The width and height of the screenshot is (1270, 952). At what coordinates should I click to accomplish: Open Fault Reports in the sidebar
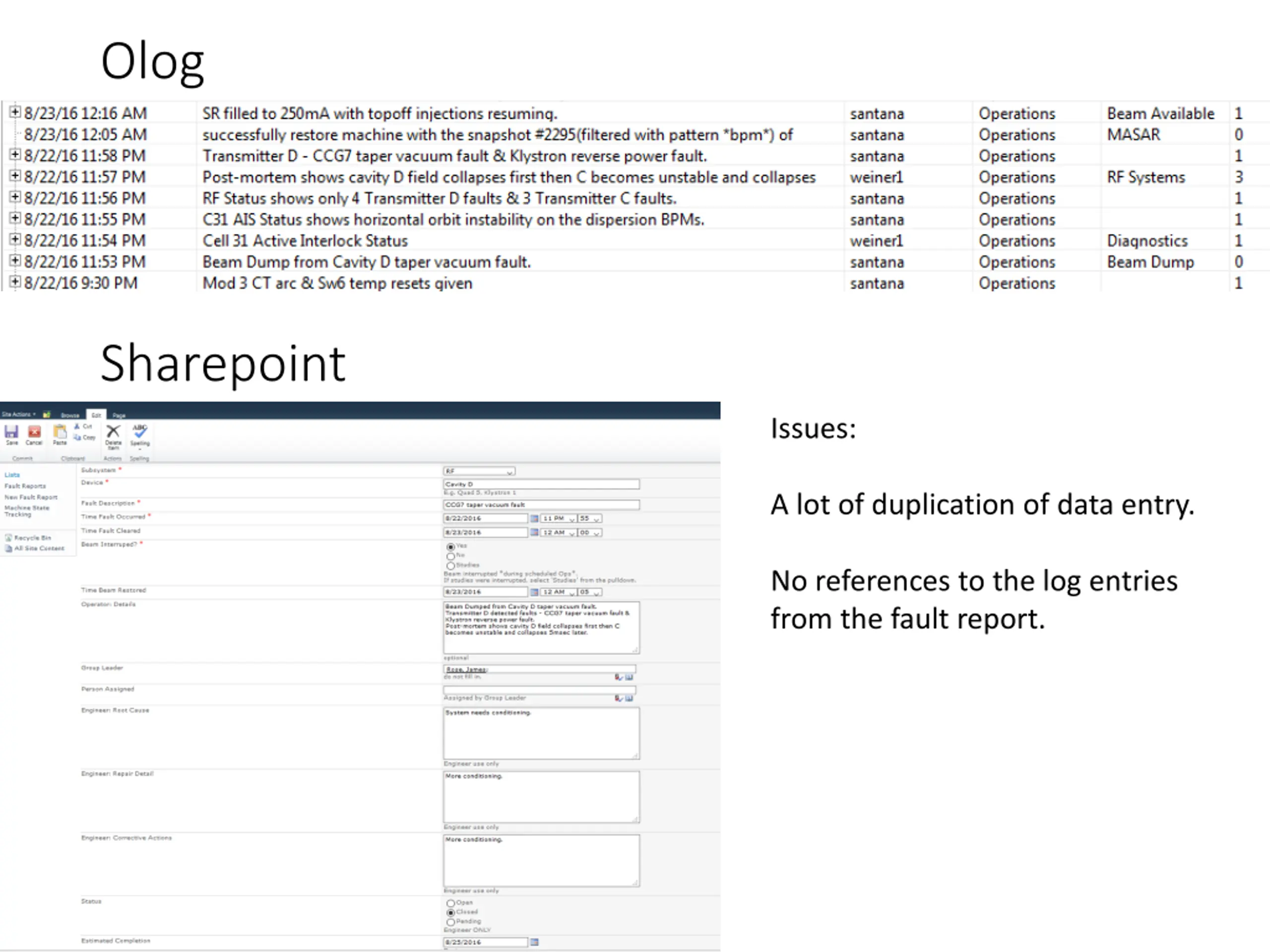(25, 486)
